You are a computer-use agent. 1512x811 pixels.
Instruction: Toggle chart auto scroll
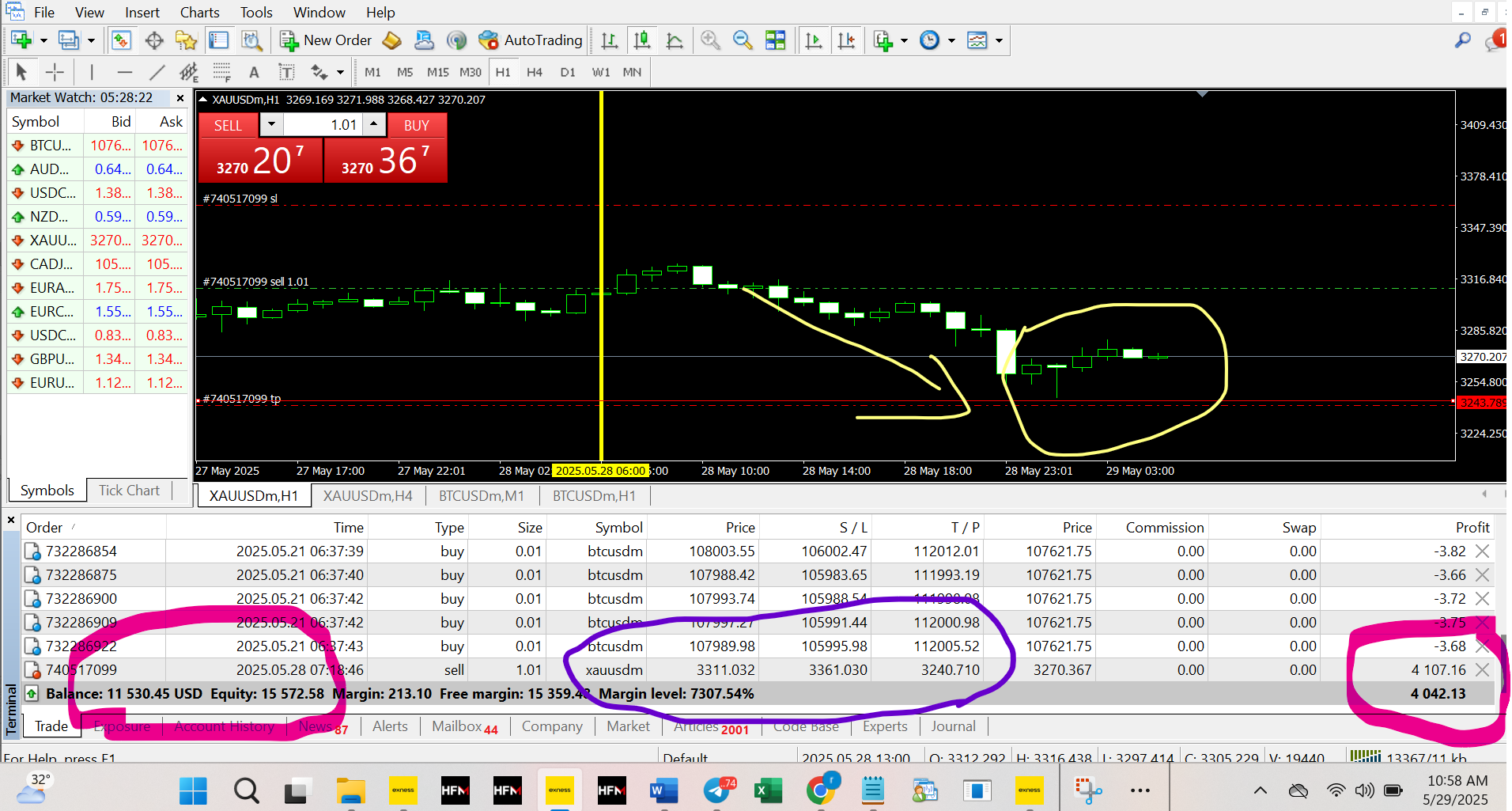[x=813, y=40]
